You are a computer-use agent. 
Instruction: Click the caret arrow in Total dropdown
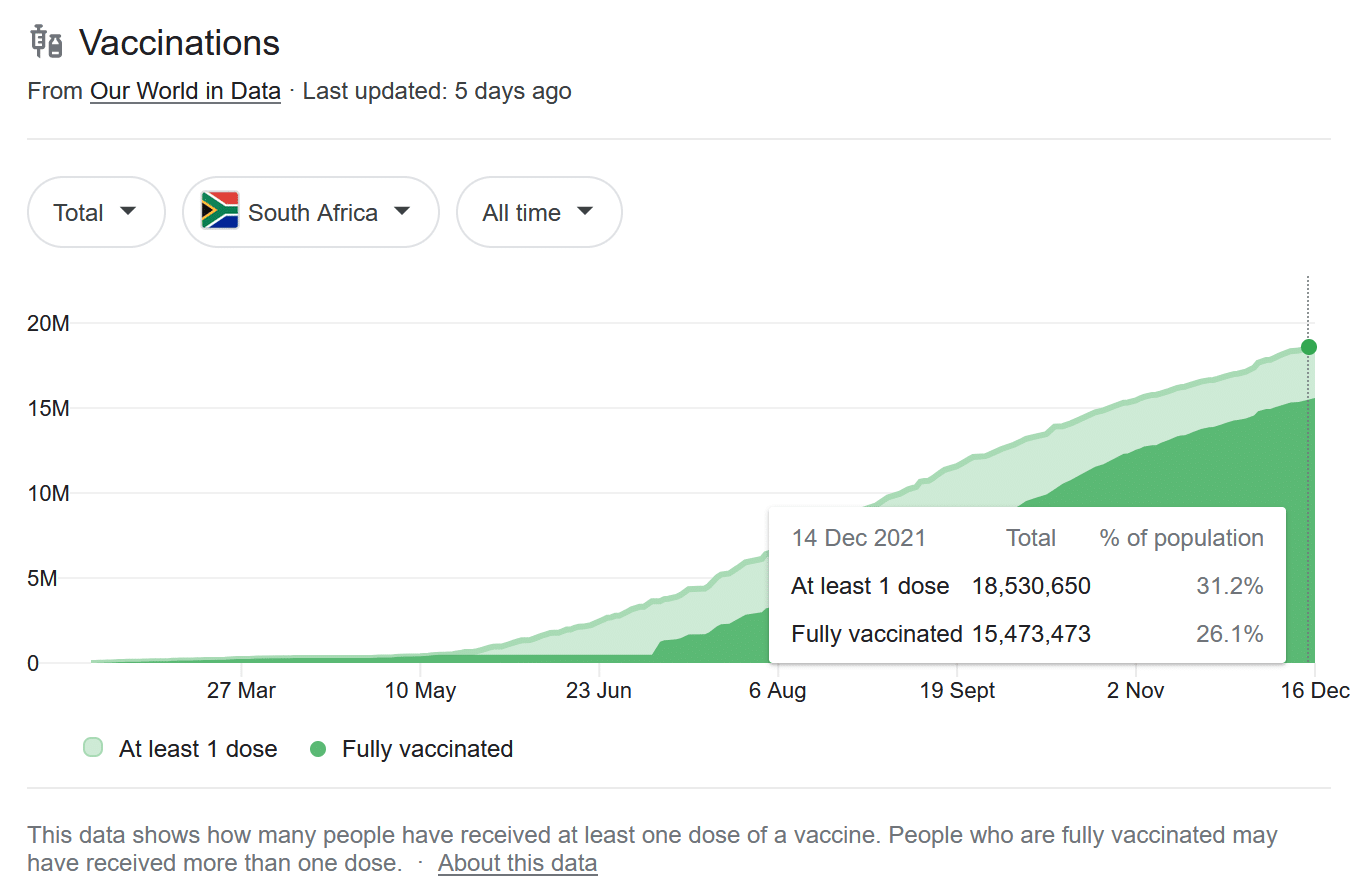127,211
